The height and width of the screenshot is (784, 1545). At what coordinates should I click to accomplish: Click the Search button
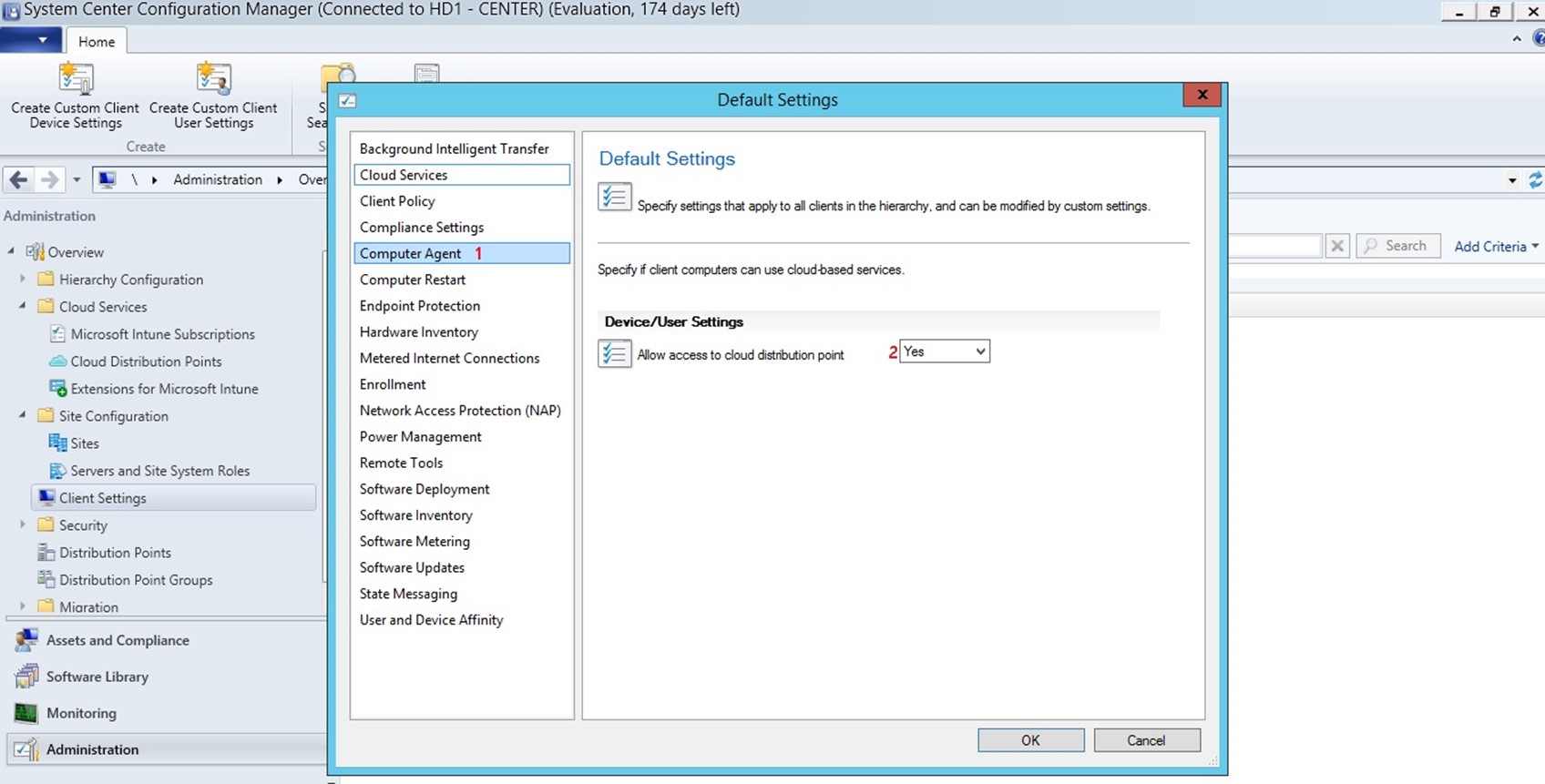point(1398,246)
